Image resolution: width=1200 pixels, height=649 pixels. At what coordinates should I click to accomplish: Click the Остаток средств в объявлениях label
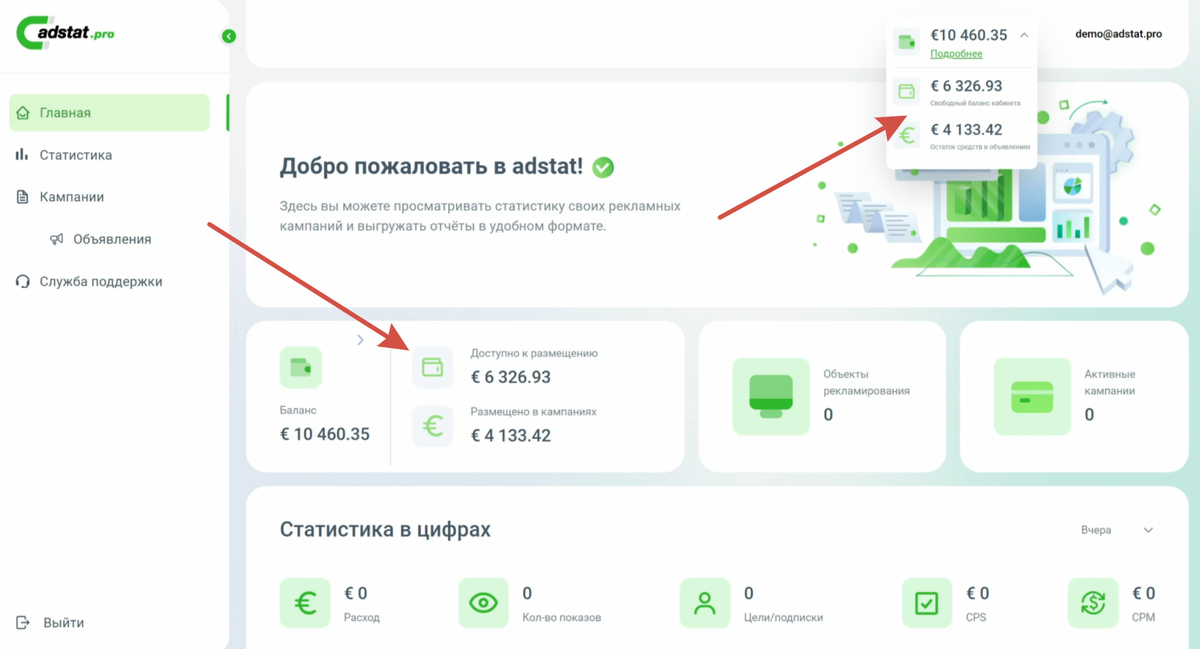980,147
